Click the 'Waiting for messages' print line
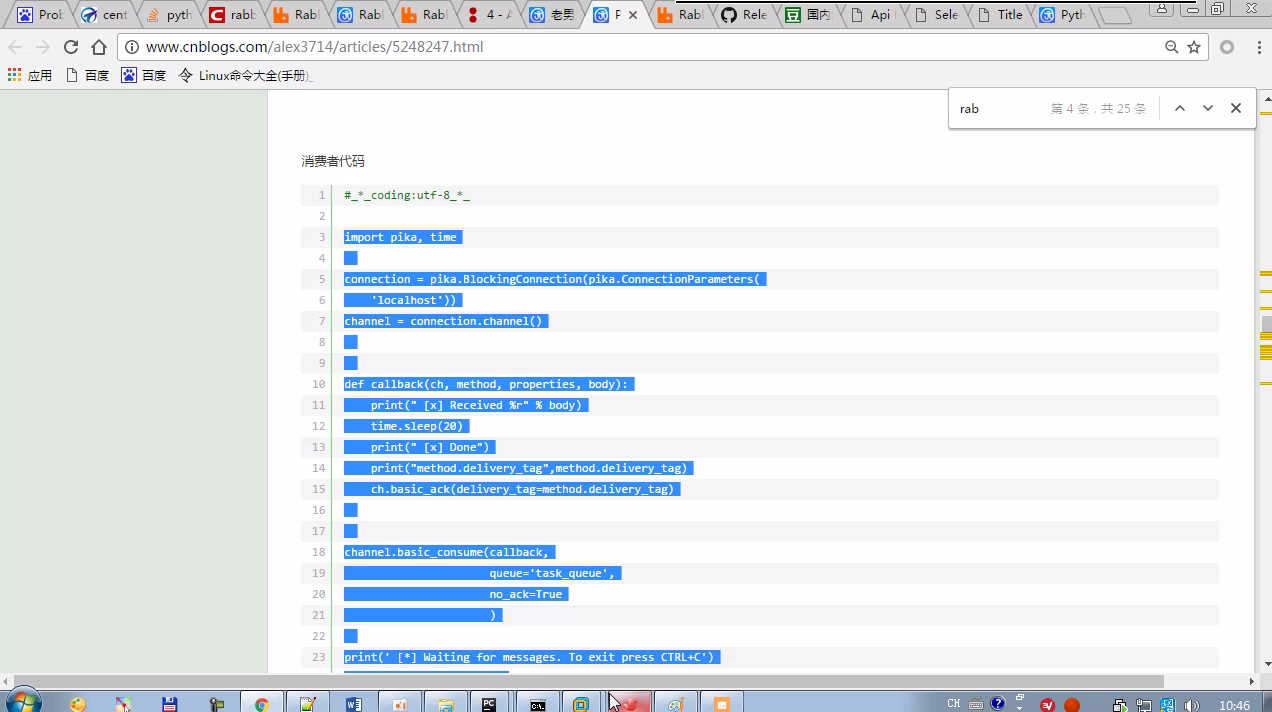1272x712 pixels. pyautogui.click(x=531, y=657)
